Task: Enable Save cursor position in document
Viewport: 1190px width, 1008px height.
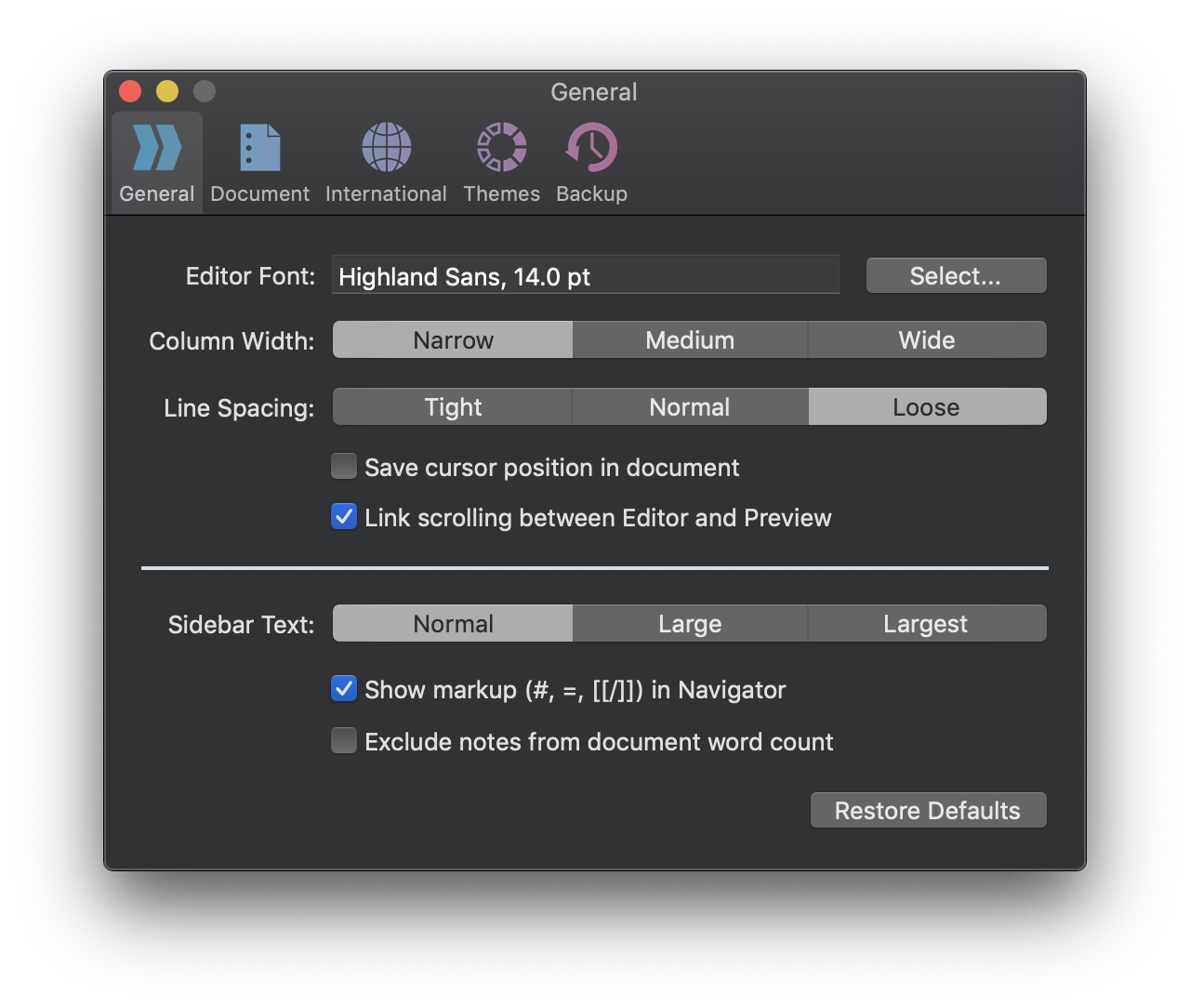Action: pos(344,467)
